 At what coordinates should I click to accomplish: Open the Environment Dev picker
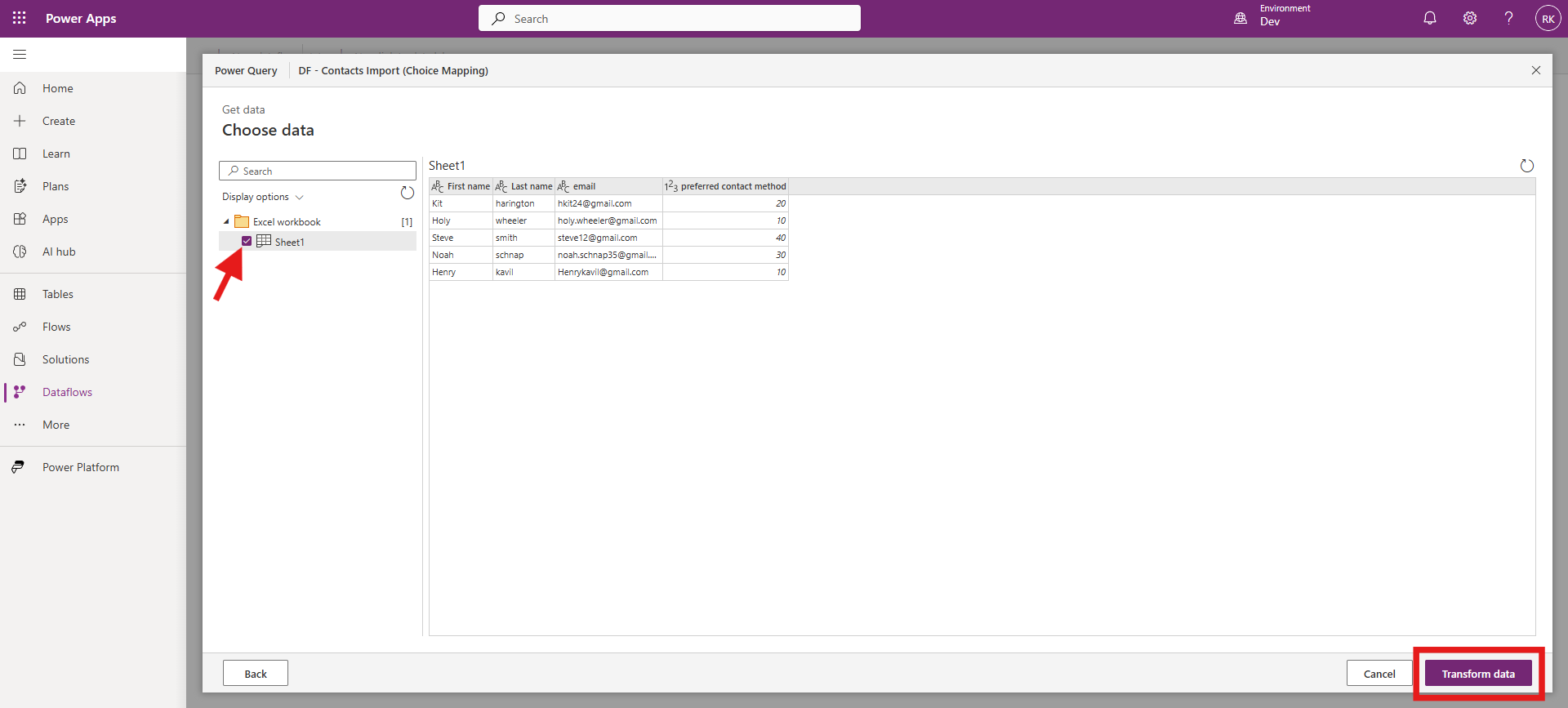[1272, 16]
